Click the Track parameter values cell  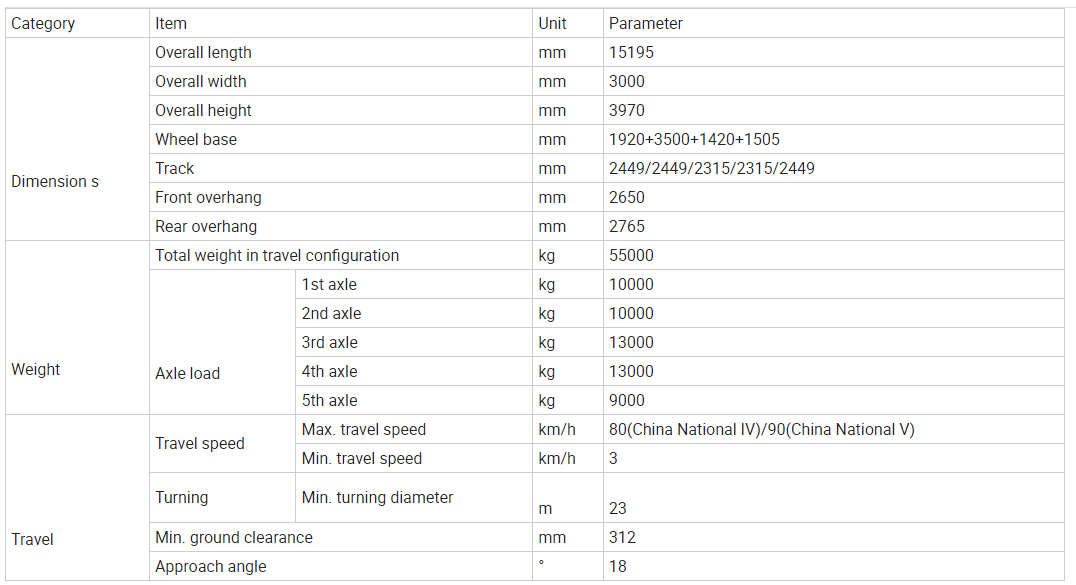click(711, 168)
